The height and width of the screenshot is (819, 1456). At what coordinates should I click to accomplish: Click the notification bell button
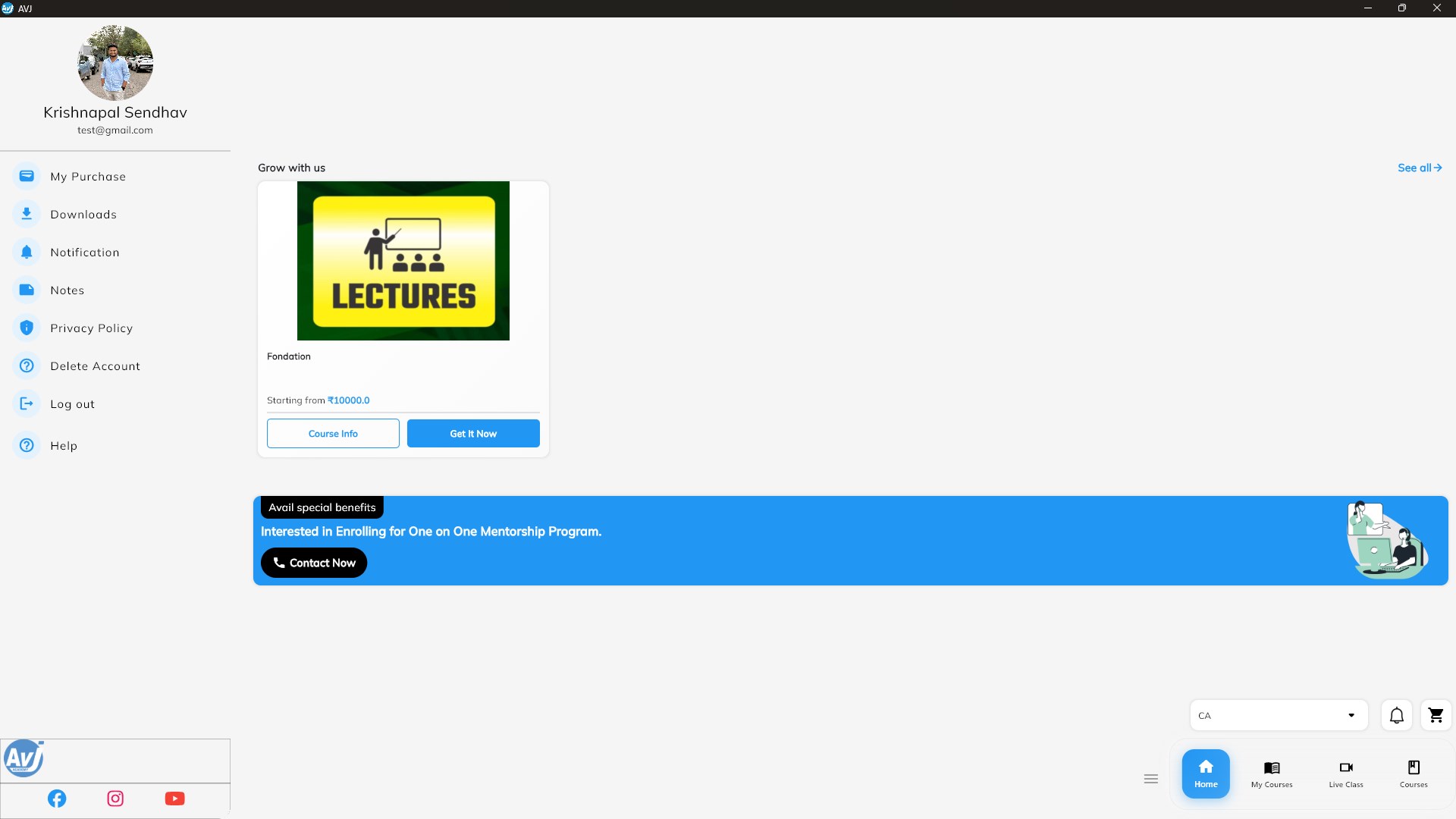click(x=1397, y=715)
